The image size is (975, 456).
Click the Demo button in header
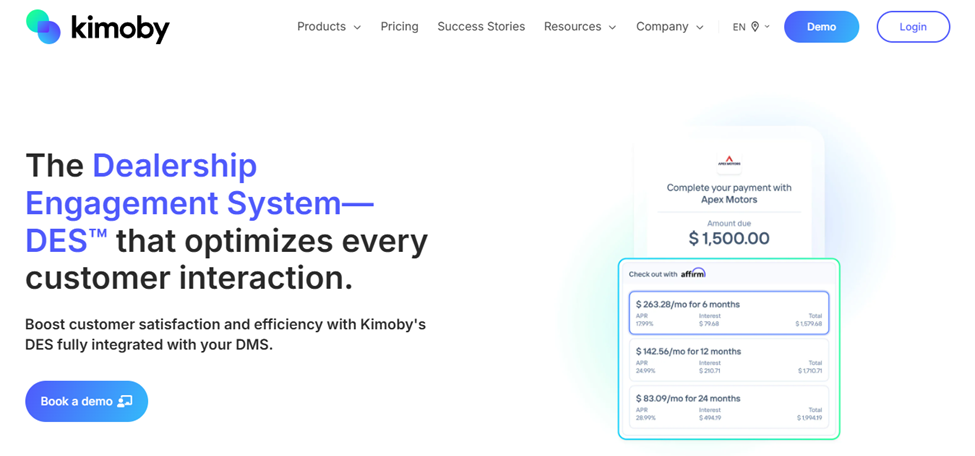click(821, 27)
